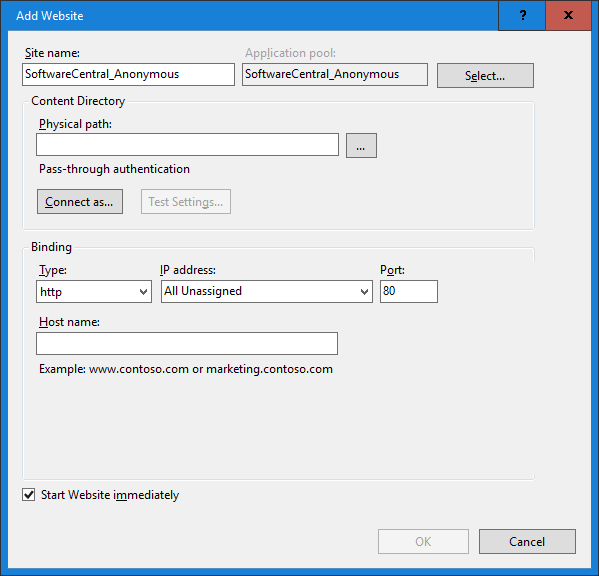Open the Connect as... dialog
Viewport: 599px width, 576px height.
click(x=80, y=202)
